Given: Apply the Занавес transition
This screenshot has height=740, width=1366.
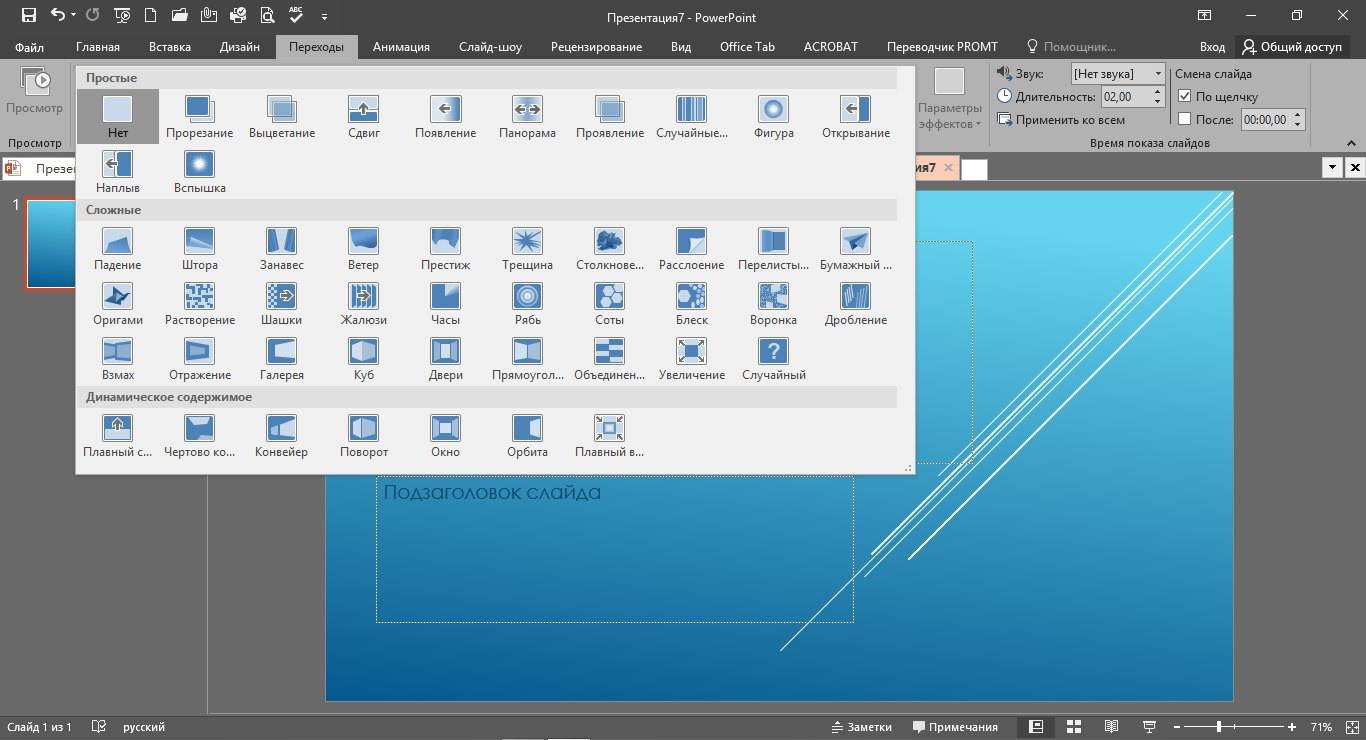Looking at the screenshot, I should click(282, 249).
